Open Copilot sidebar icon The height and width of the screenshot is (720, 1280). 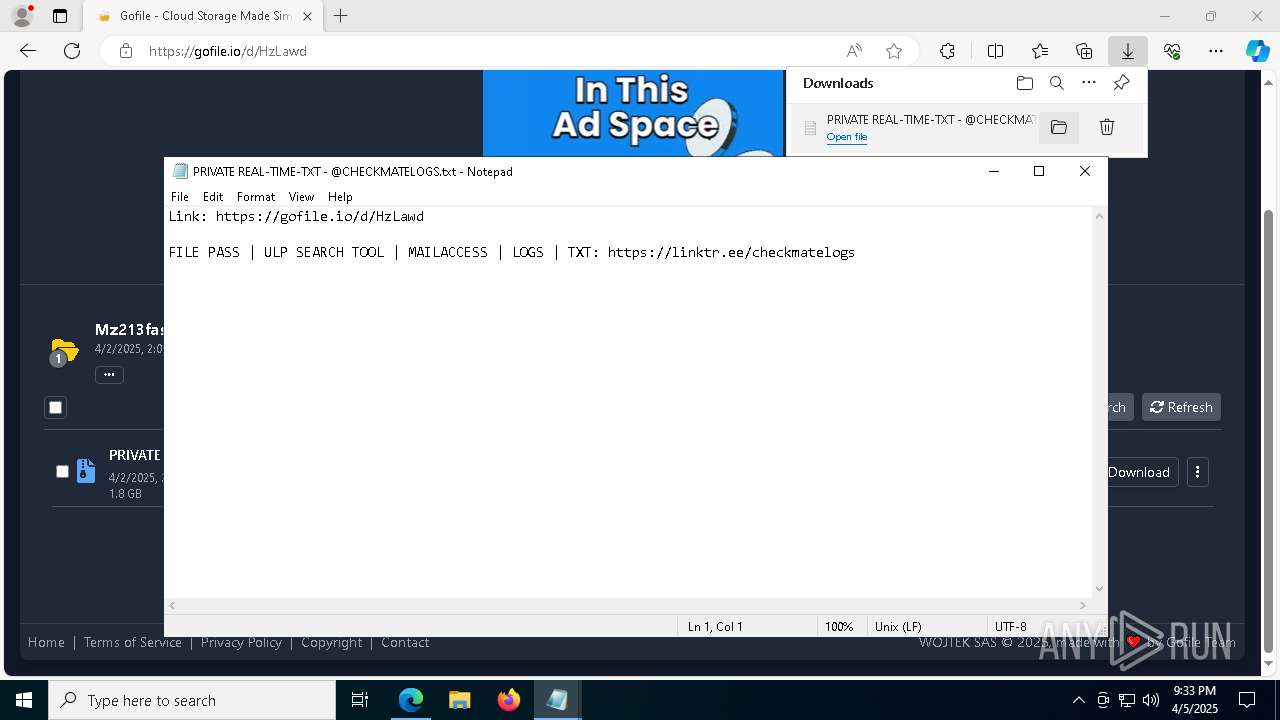1257,51
